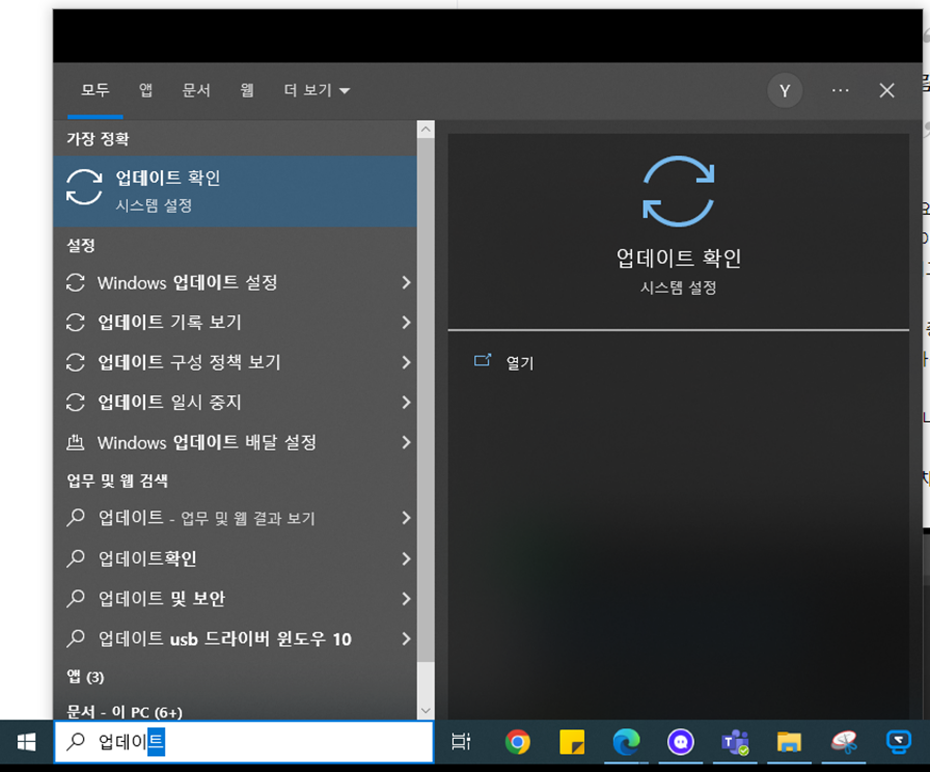
Task: Expand 업데이트 - 업무 및 웹 결과 arrow
Action: point(406,518)
